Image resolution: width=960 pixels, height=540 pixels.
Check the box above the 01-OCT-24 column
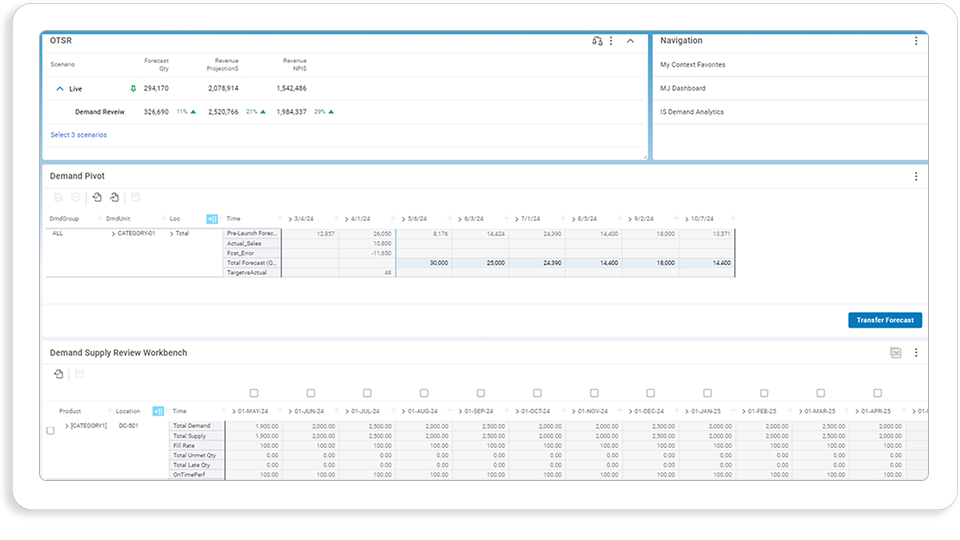pyautogui.click(x=538, y=393)
